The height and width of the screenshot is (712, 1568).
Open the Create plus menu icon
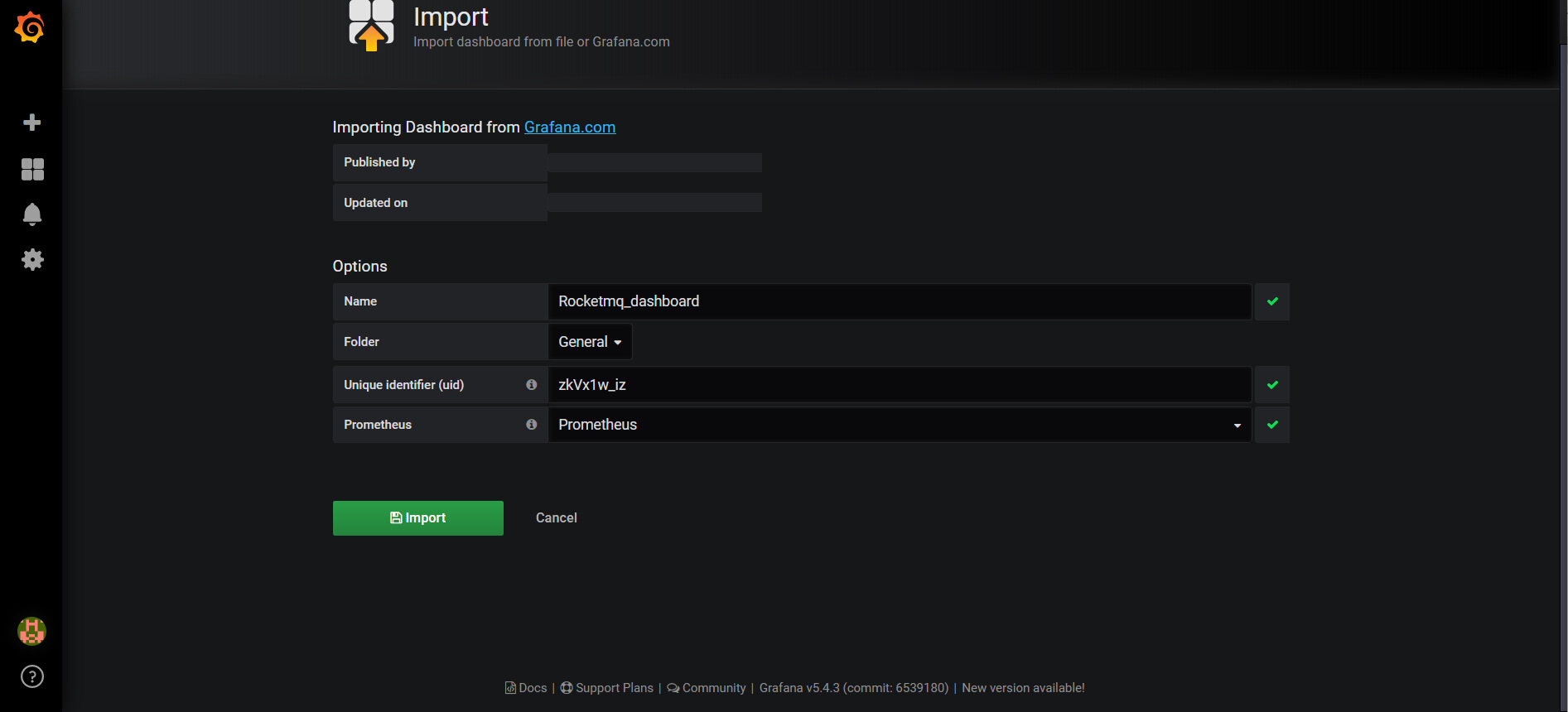pos(32,123)
